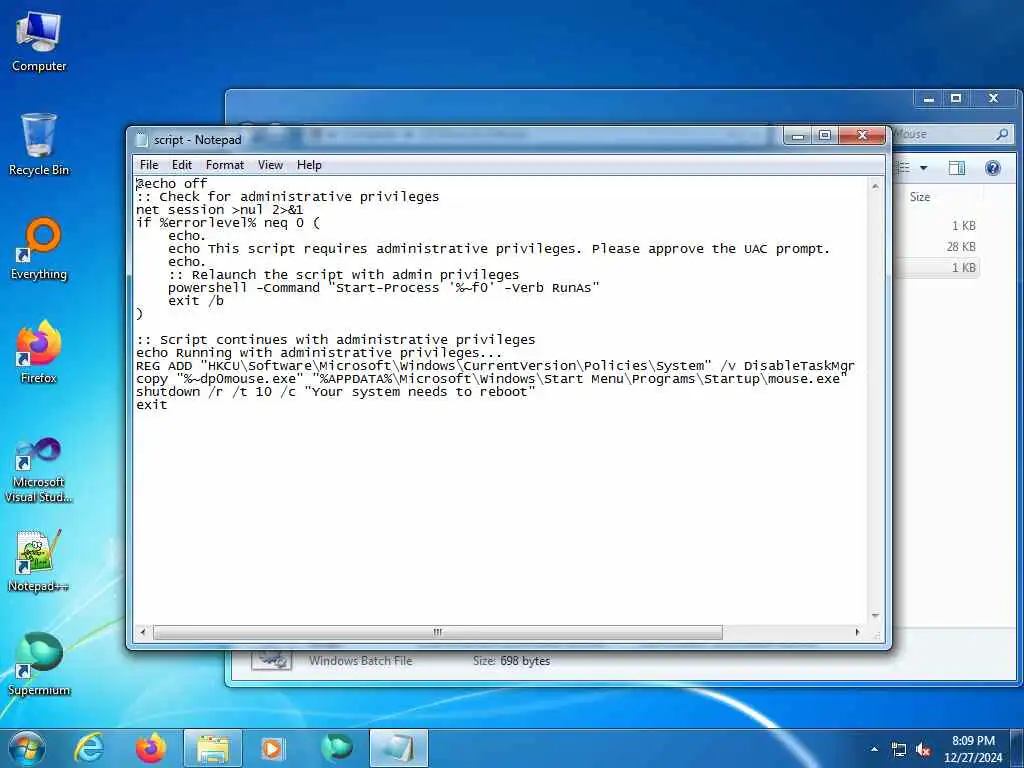Select the Notepad taskbar button
Viewport: 1024px width, 768px height.
coord(398,748)
